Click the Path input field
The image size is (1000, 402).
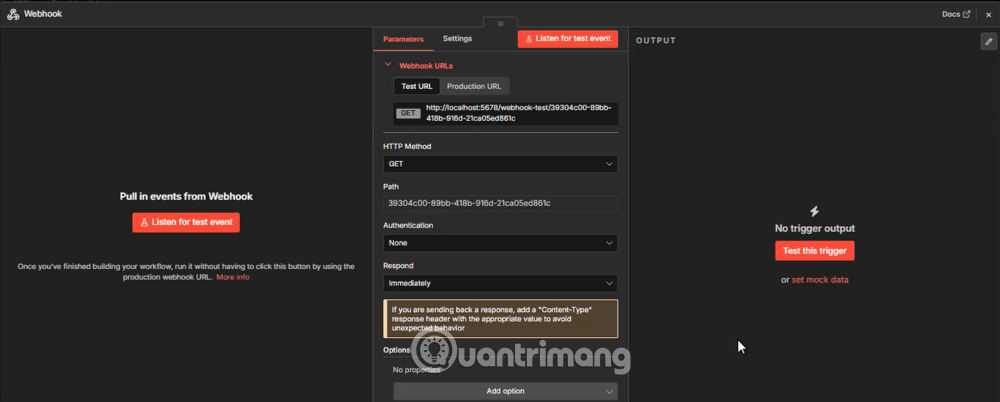point(500,204)
